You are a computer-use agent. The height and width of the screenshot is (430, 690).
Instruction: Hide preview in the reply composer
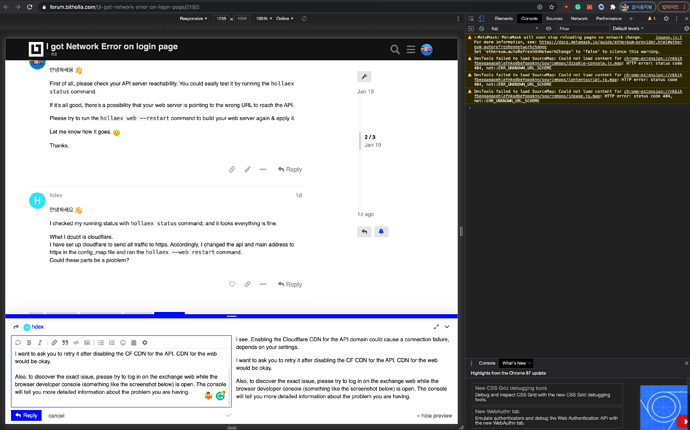click(434, 415)
